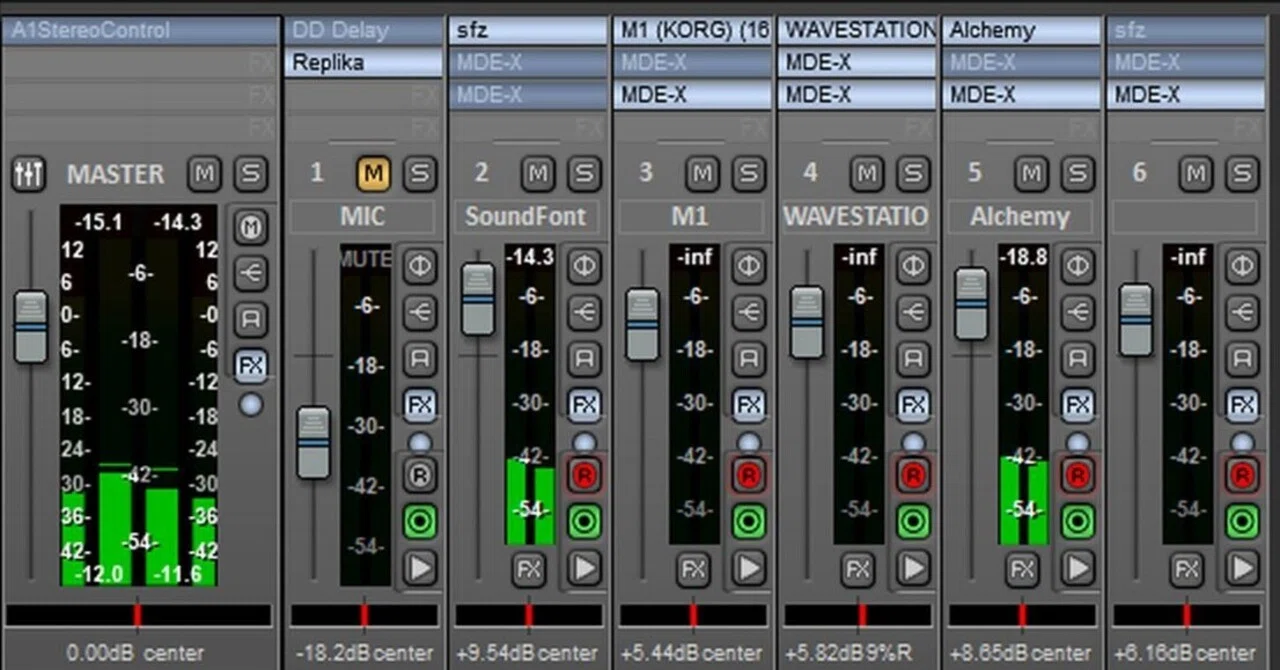1280x670 pixels.
Task: Open FX chain of MIC track
Action: [x=420, y=405]
